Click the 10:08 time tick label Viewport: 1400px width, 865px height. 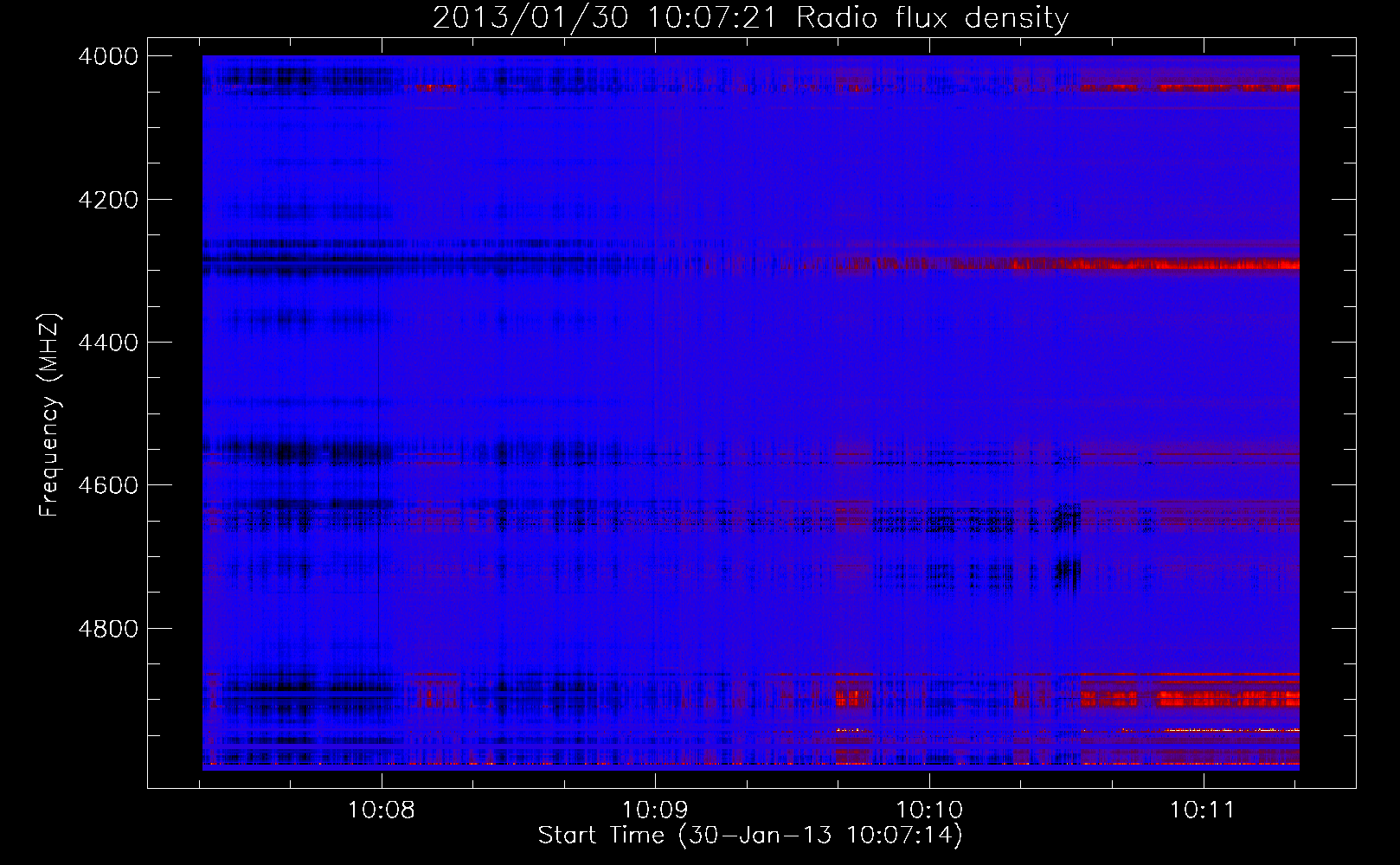382,811
